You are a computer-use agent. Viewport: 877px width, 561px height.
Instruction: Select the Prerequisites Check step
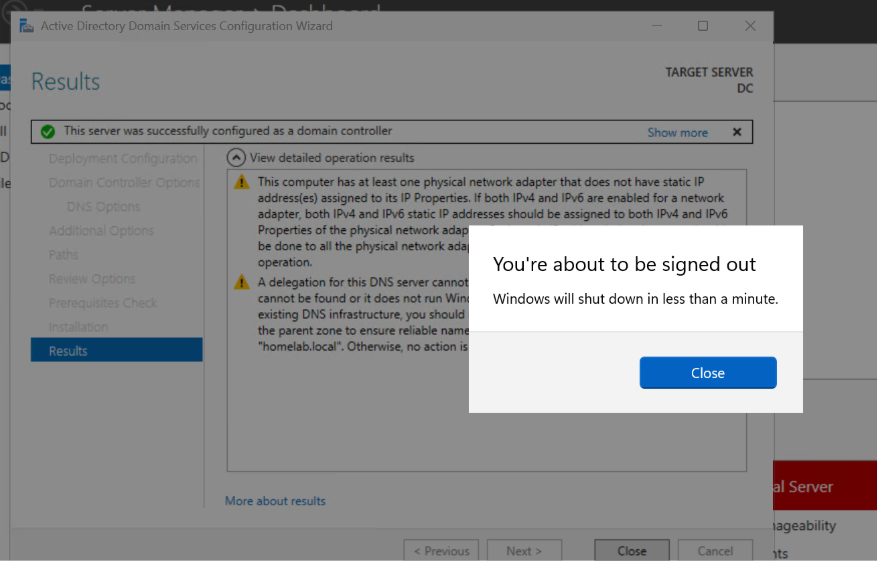click(x=103, y=303)
